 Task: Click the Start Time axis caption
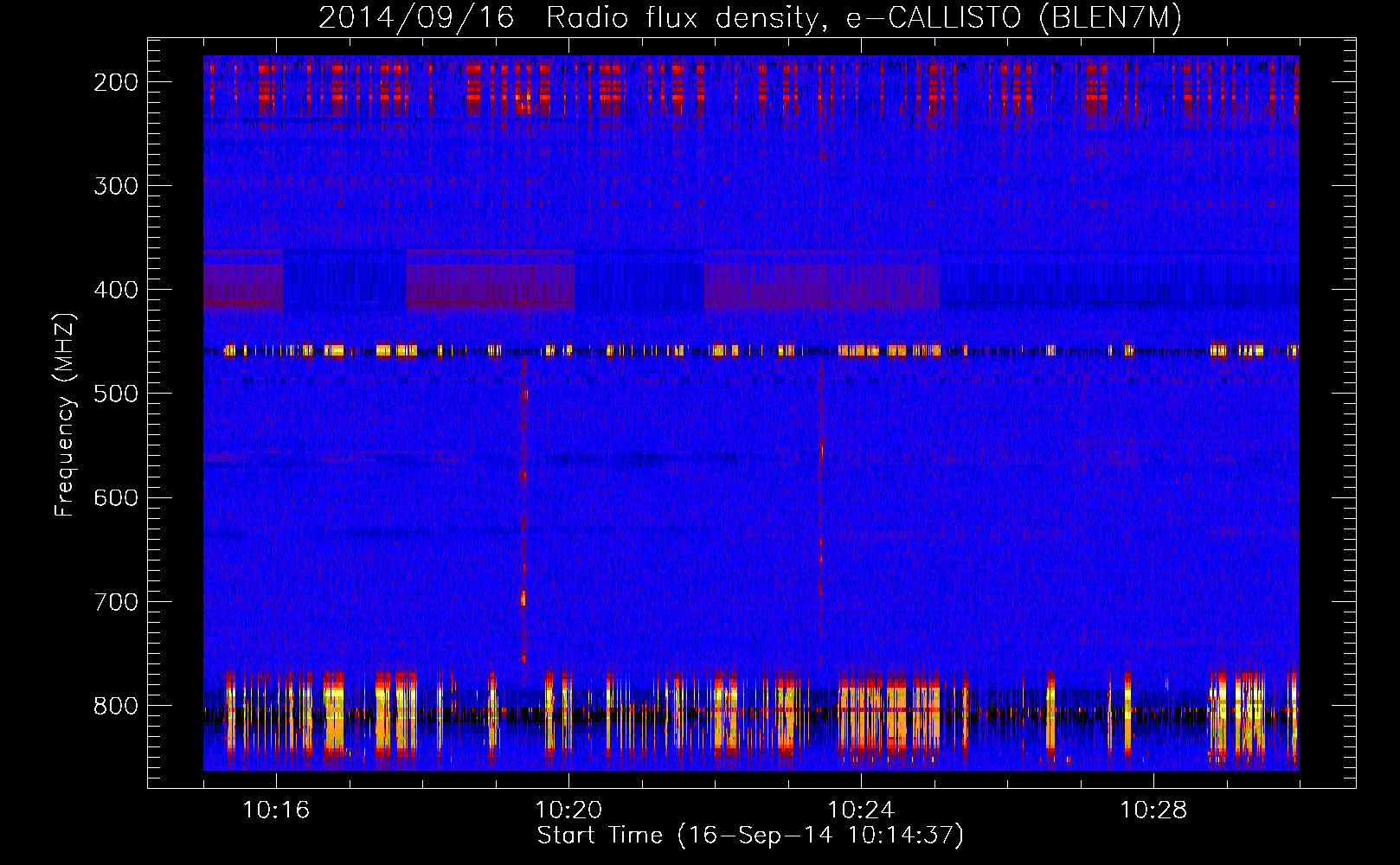point(750,836)
